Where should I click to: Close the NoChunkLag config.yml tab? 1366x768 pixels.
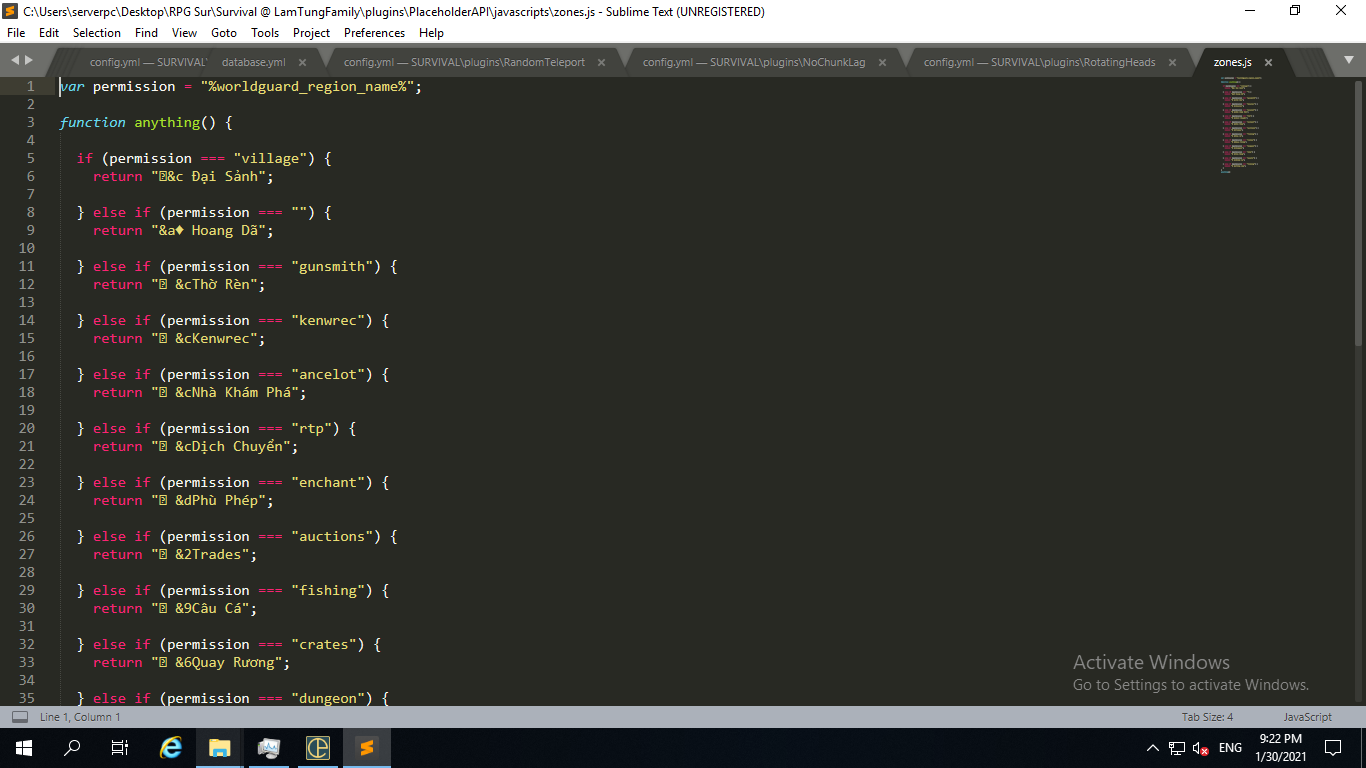[x=882, y=62]
